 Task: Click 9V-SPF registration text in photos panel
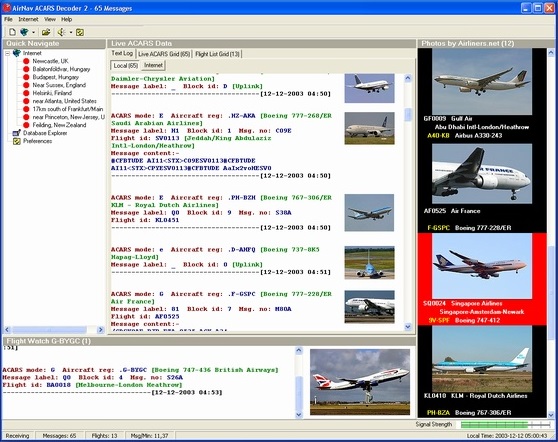point(439,320)
